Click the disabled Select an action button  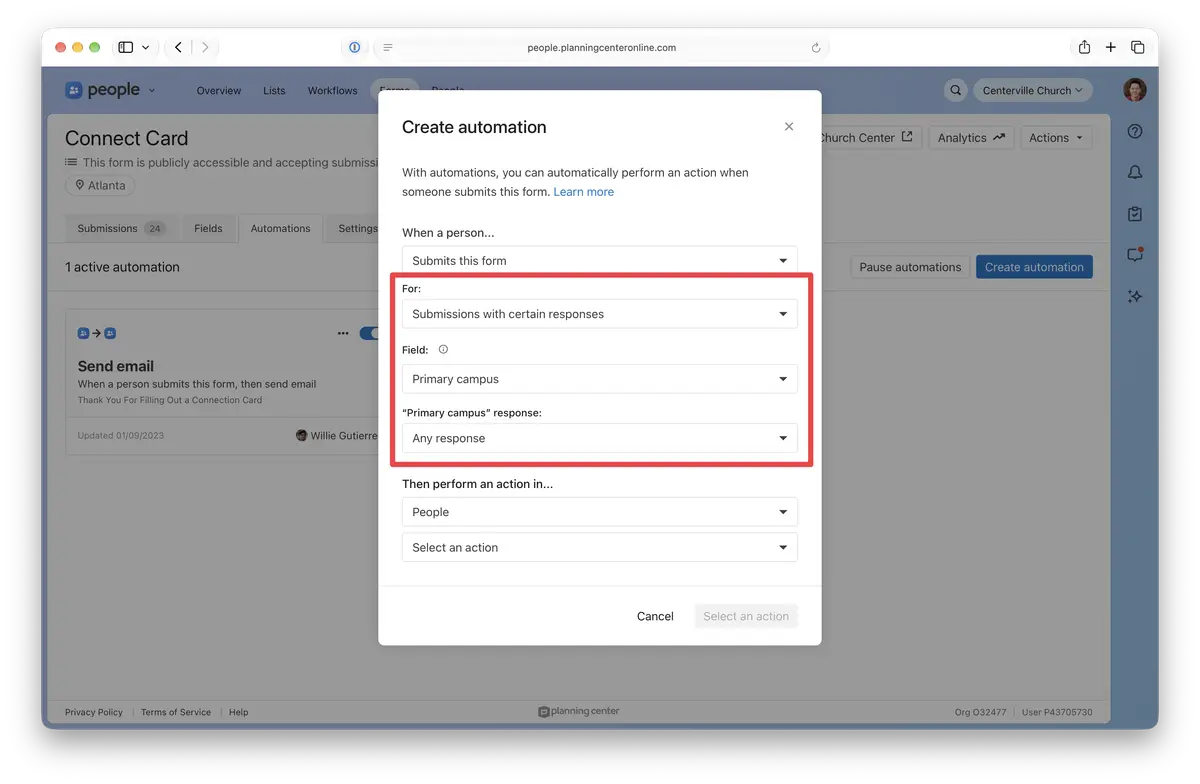pyautogui.click(x=746, y=616)
